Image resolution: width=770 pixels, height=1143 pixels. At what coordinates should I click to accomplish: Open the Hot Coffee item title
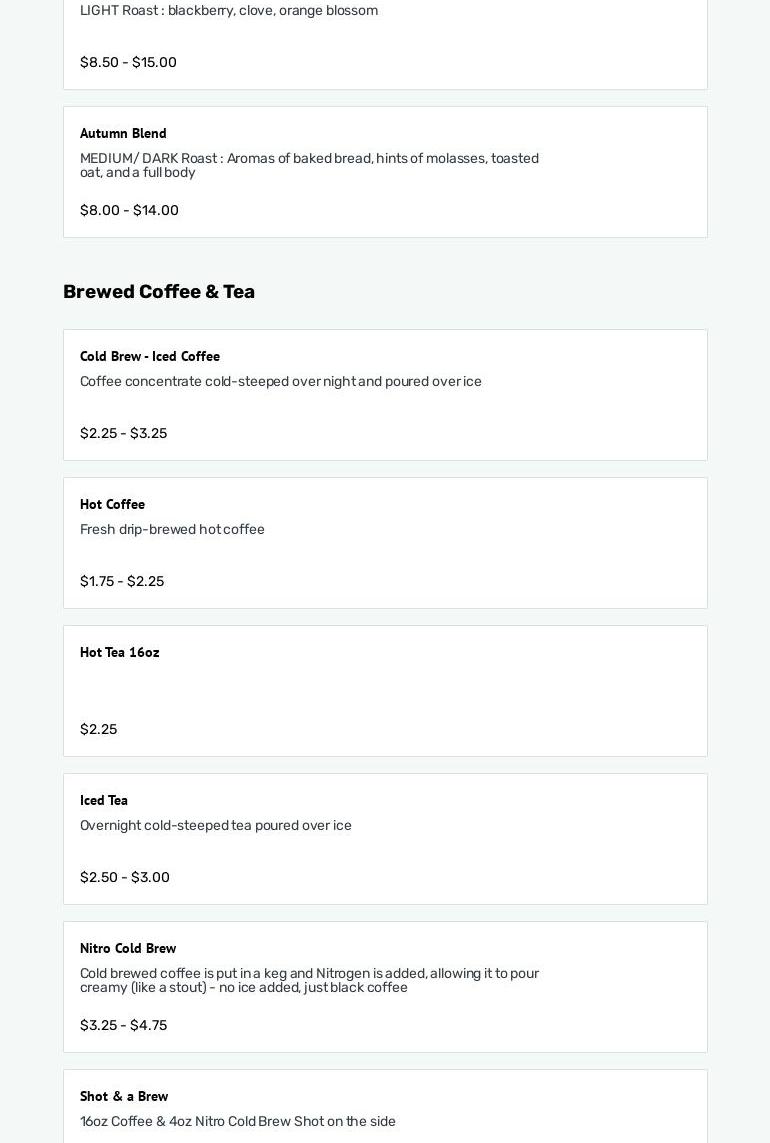click(112, 505)
